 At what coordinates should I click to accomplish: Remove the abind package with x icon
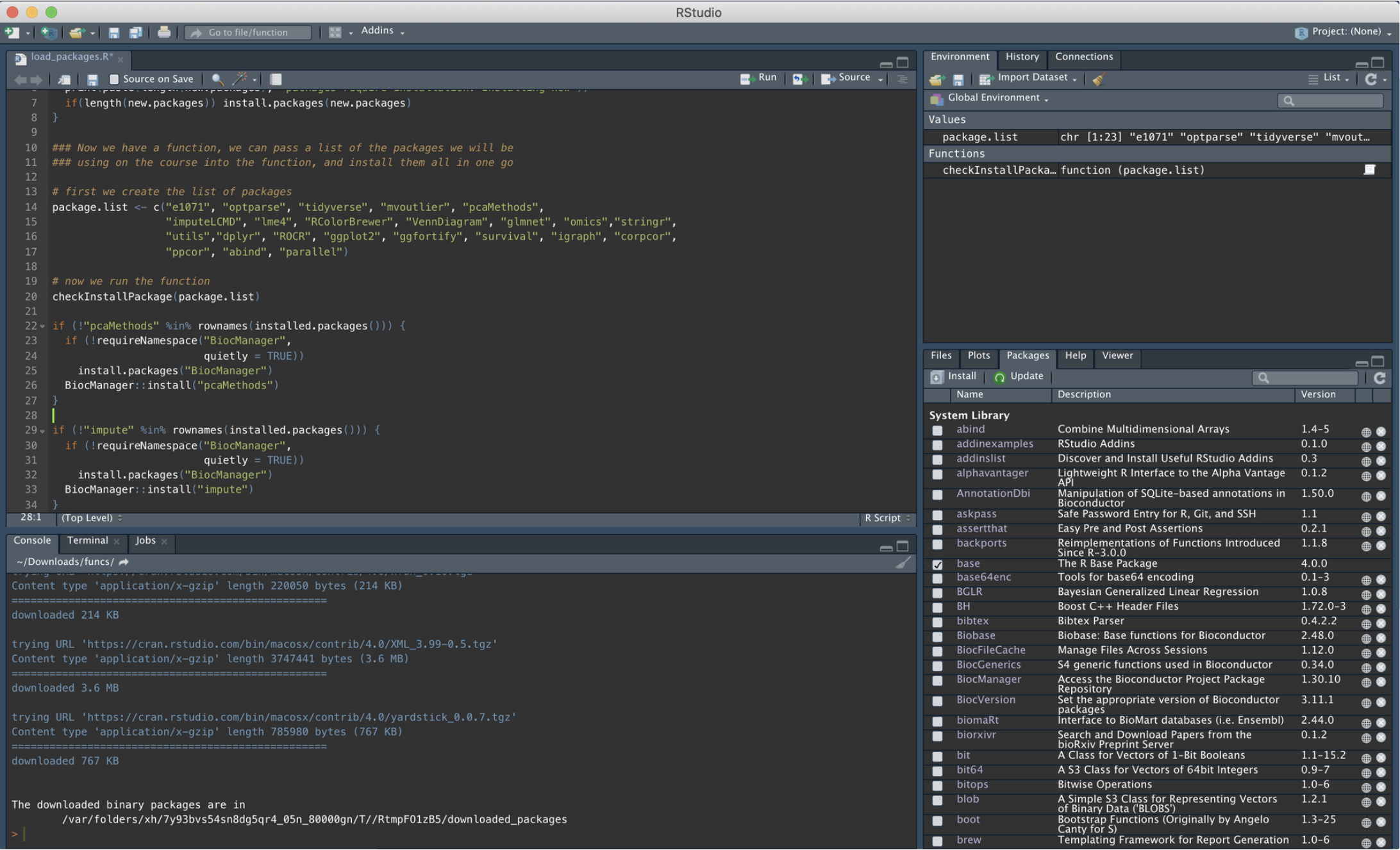[1381, 431]
